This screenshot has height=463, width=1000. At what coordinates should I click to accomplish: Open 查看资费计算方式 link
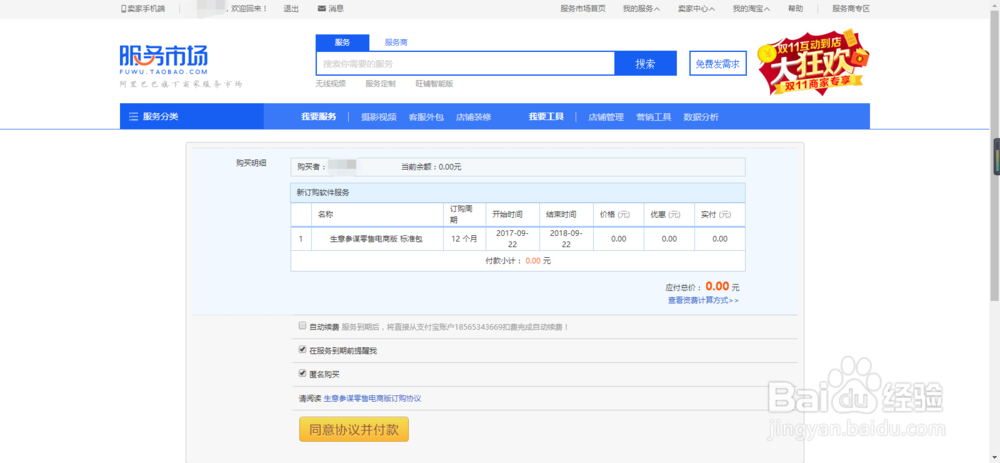(x=703, y=300)
